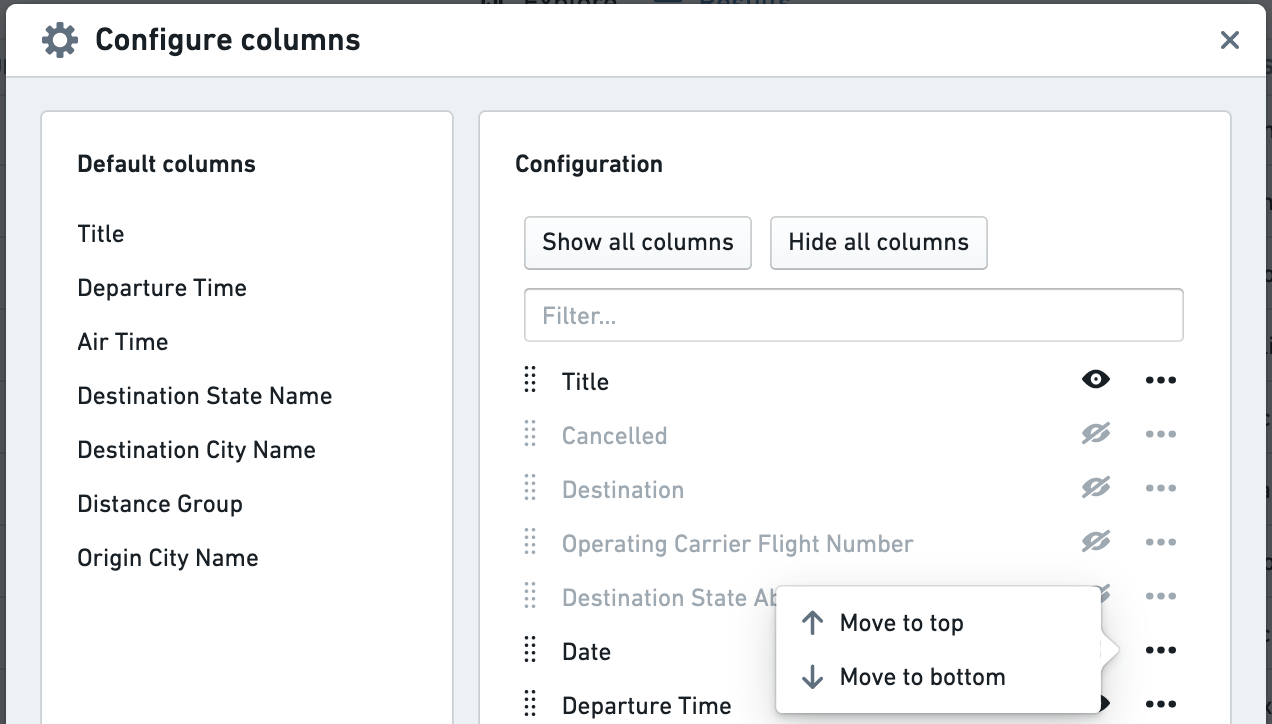
Task: Click Distance Group under Default columns
Action: pyautogui.click(x=160, y=504)
